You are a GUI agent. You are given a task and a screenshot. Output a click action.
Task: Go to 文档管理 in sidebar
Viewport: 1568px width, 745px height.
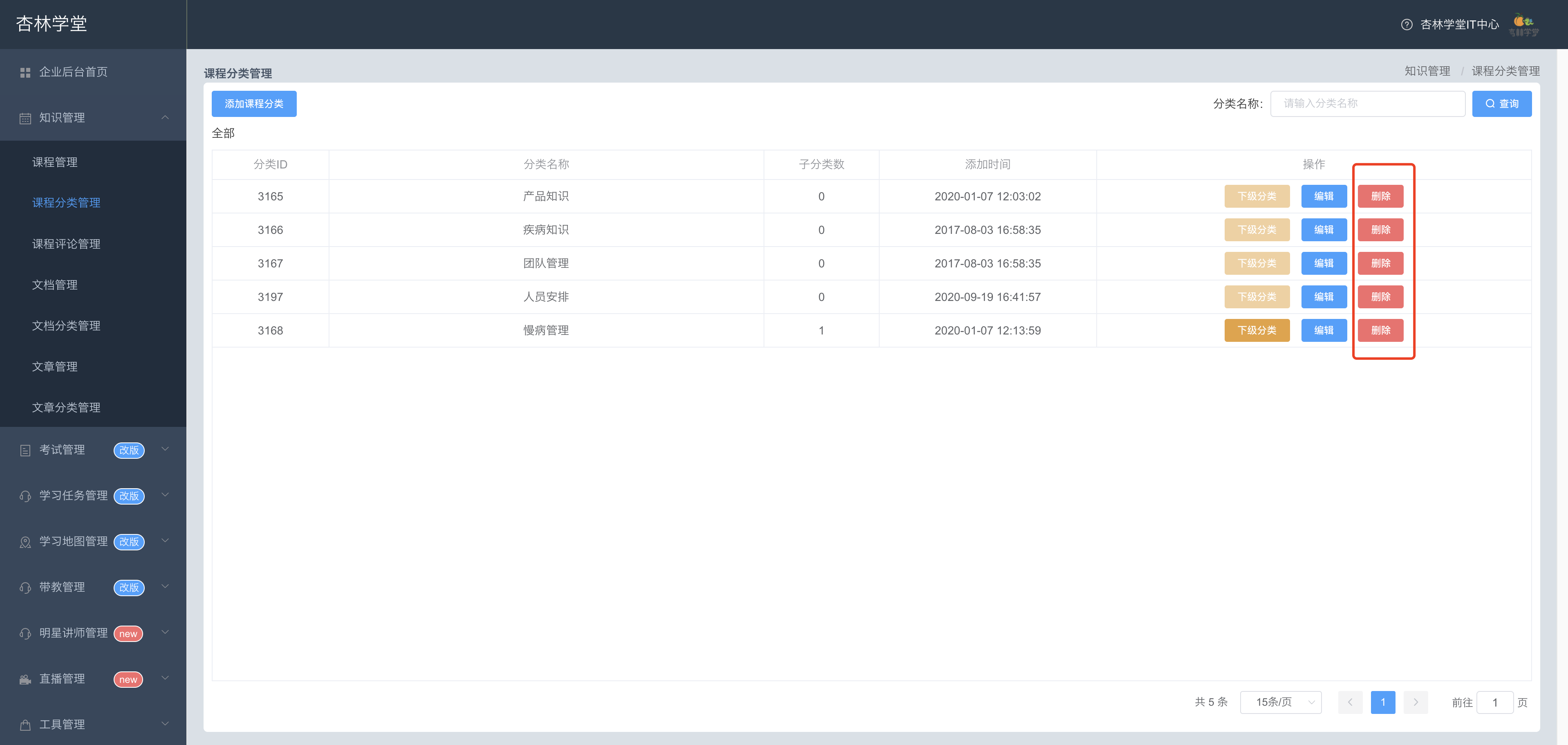click(55, 285)
